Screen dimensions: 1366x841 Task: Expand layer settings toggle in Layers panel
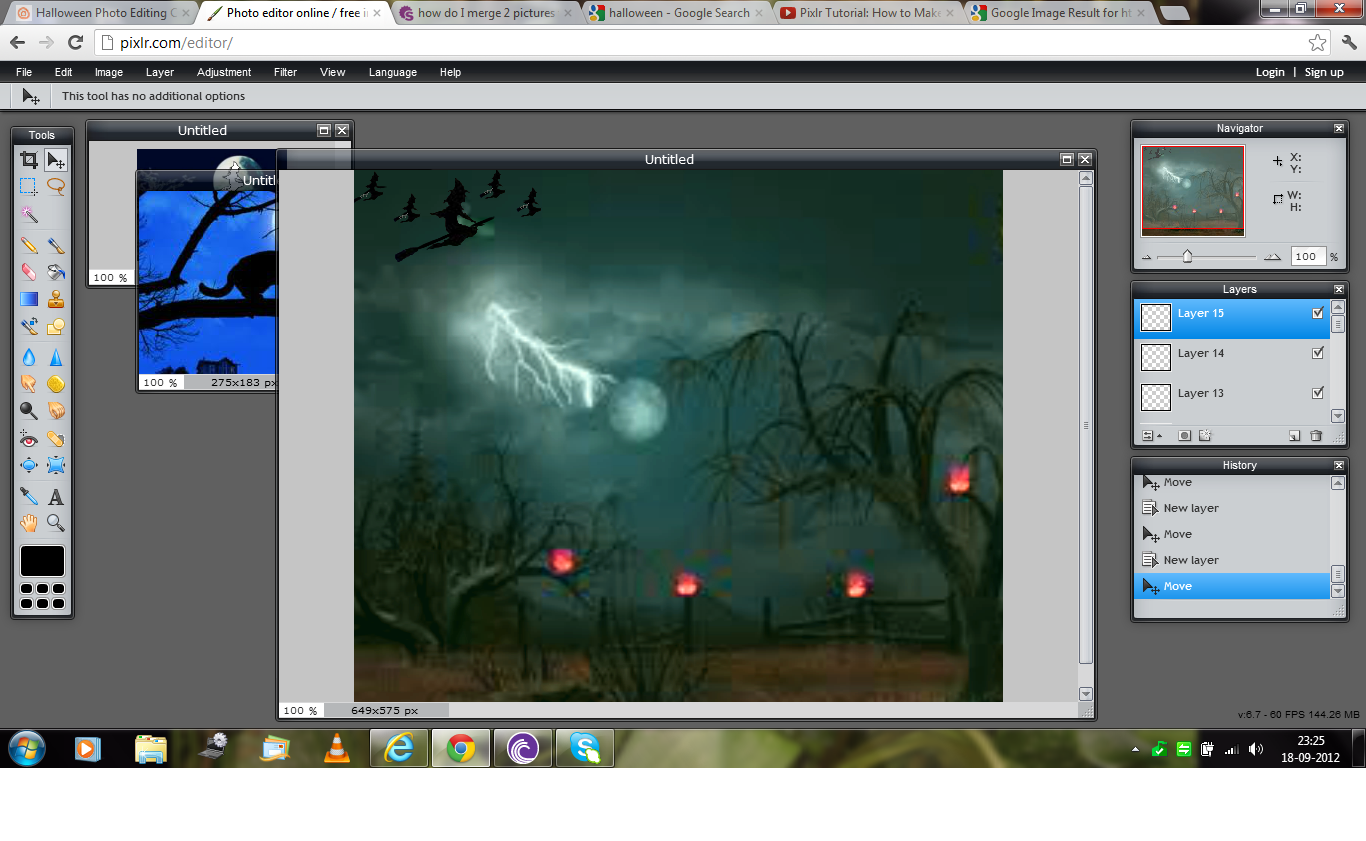[1152, 436]
